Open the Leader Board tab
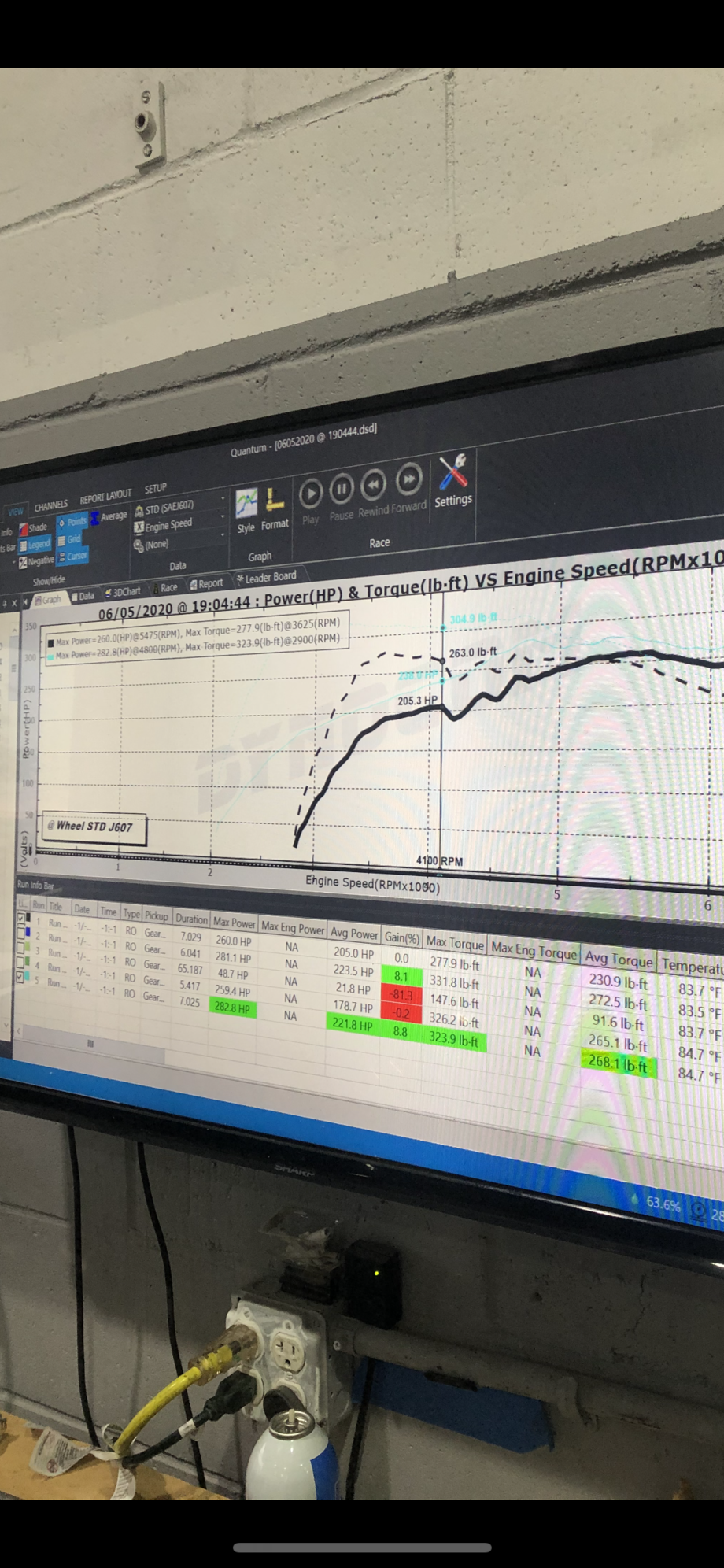The width and height of the screenshot is (724, 1568). 266,578
